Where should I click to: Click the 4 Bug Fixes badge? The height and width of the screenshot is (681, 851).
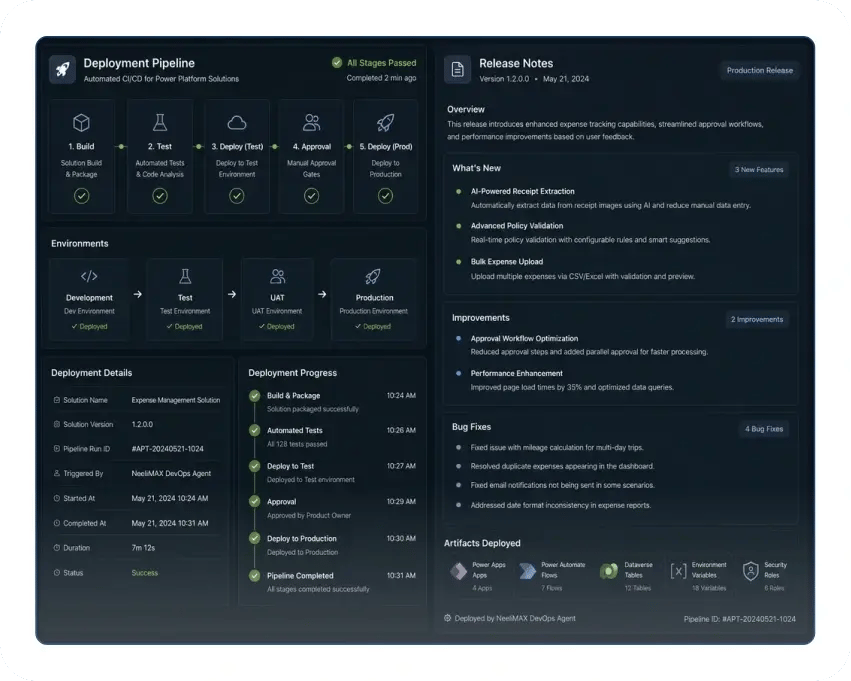(x=764, y=429)
